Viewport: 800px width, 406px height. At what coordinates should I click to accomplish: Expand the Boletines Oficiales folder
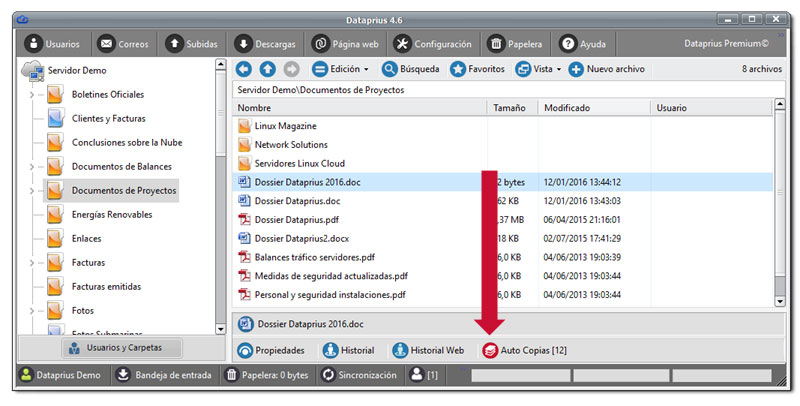32,95
